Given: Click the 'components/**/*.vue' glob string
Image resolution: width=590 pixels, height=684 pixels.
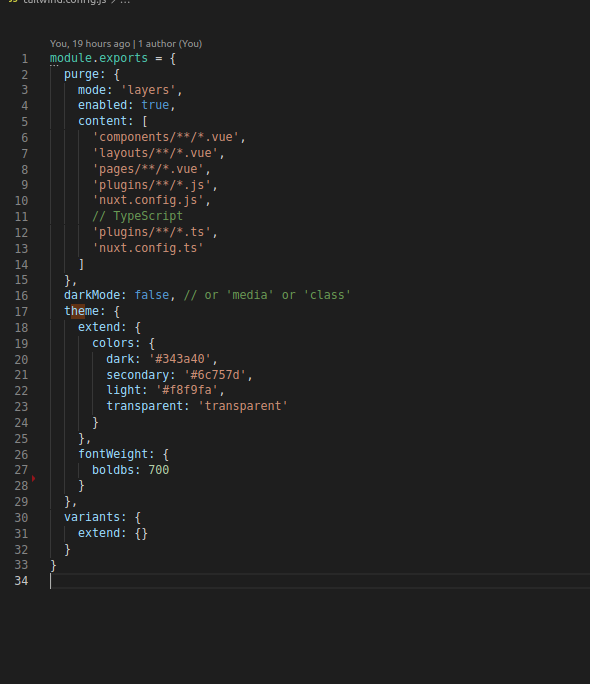Looking at the screenshot, I should click(x=166, y=137).
